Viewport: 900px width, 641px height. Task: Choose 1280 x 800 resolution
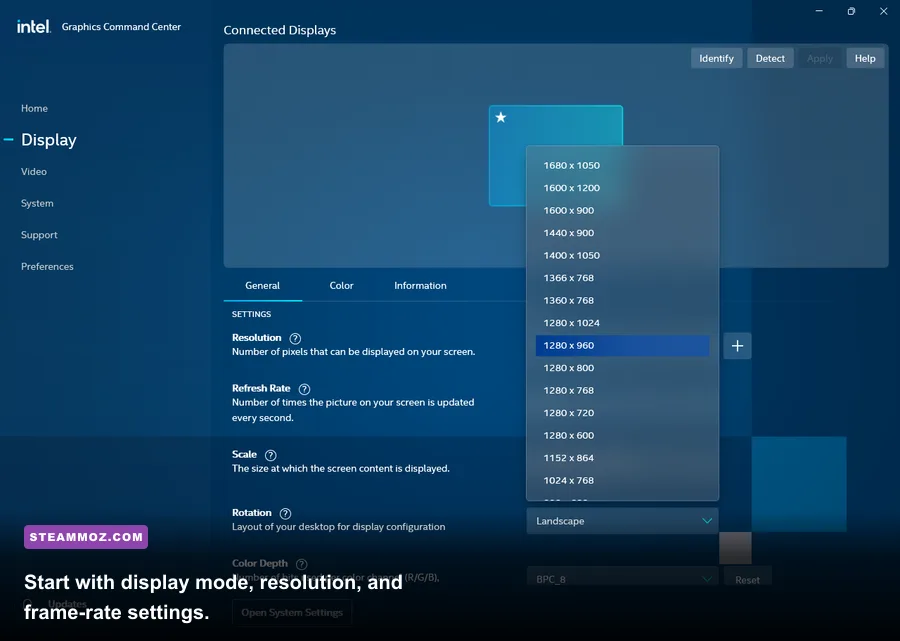[622, 368]
